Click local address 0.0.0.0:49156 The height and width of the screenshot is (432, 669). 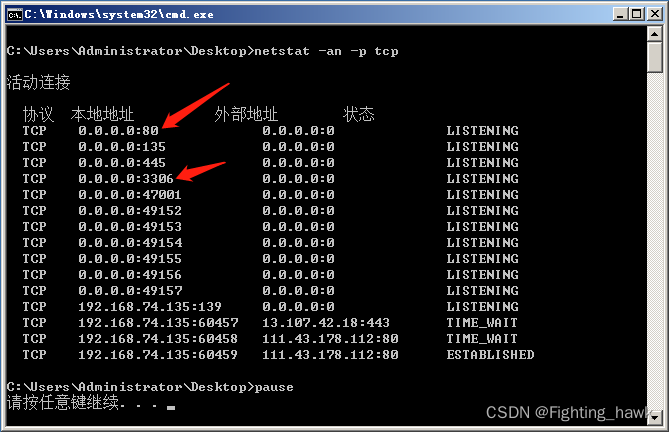pyautogui.click(x=130, y=275)
